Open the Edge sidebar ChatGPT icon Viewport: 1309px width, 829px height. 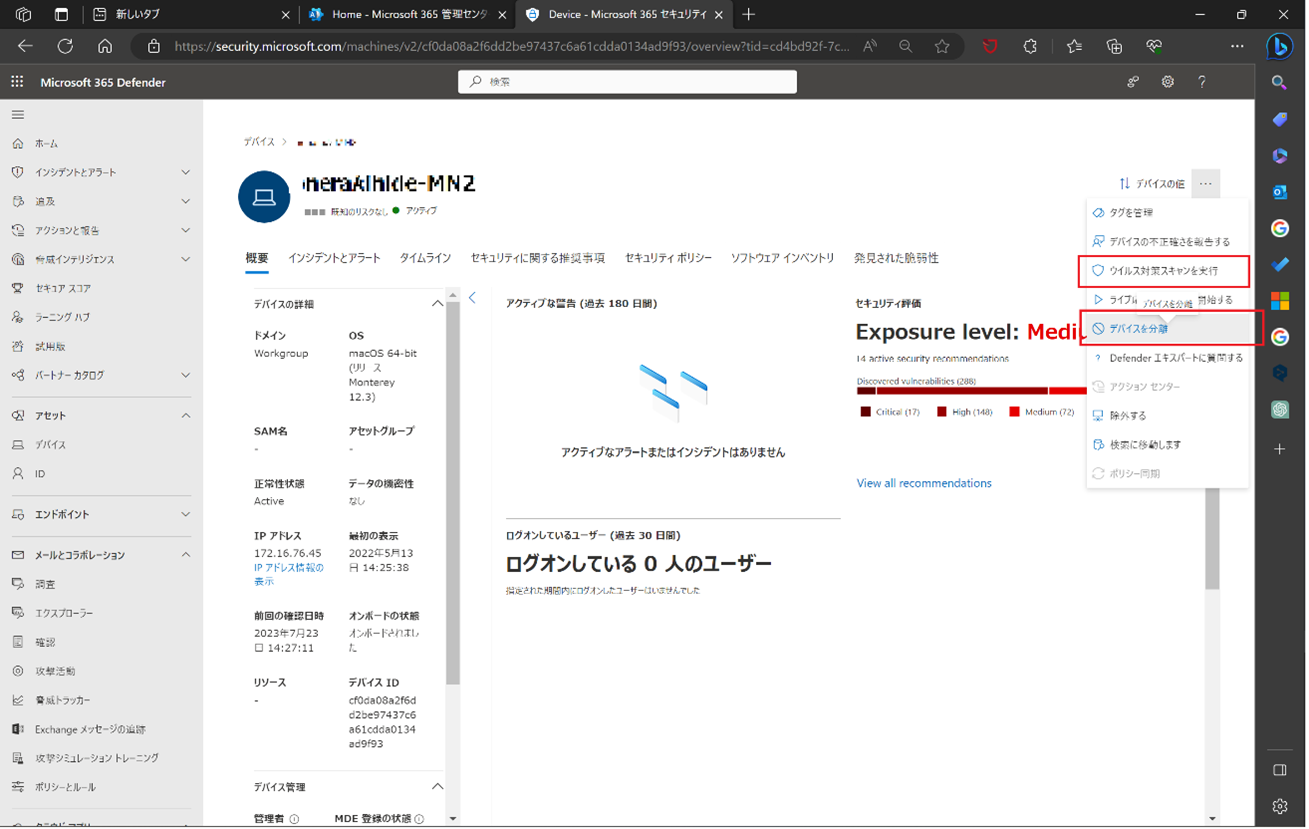click(1280, 410)
